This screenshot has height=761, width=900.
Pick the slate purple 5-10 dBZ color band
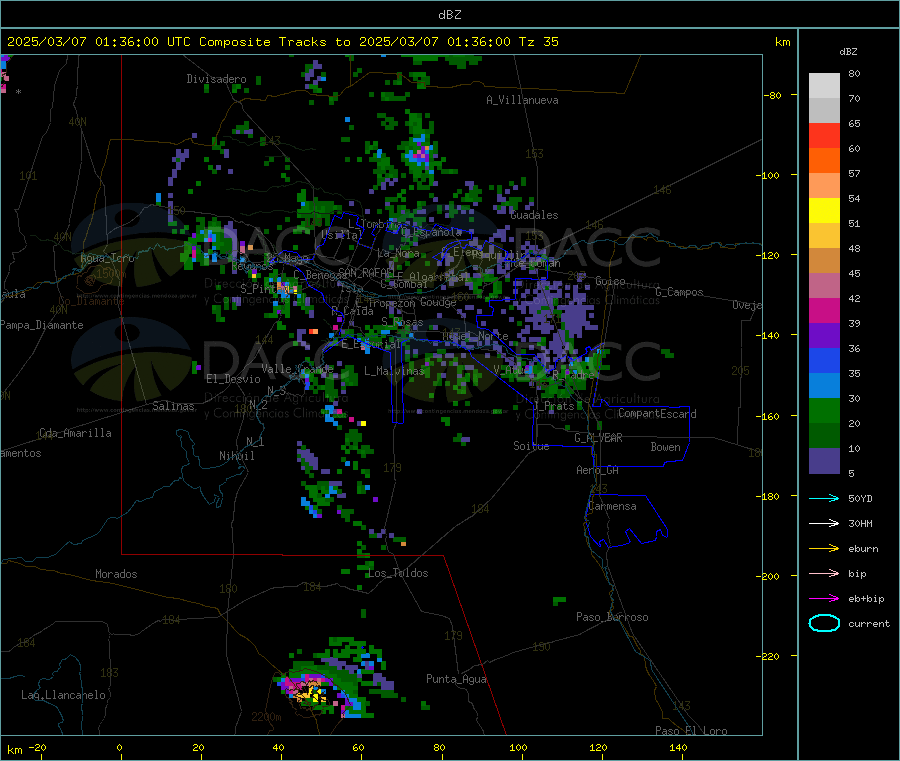pos(824,461)
